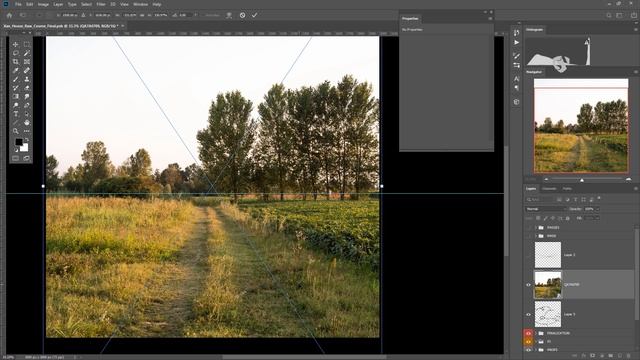The width and height of the screenshot is (640, 360).
Task: Open the Character panel icon
Action: coord(516,78)
